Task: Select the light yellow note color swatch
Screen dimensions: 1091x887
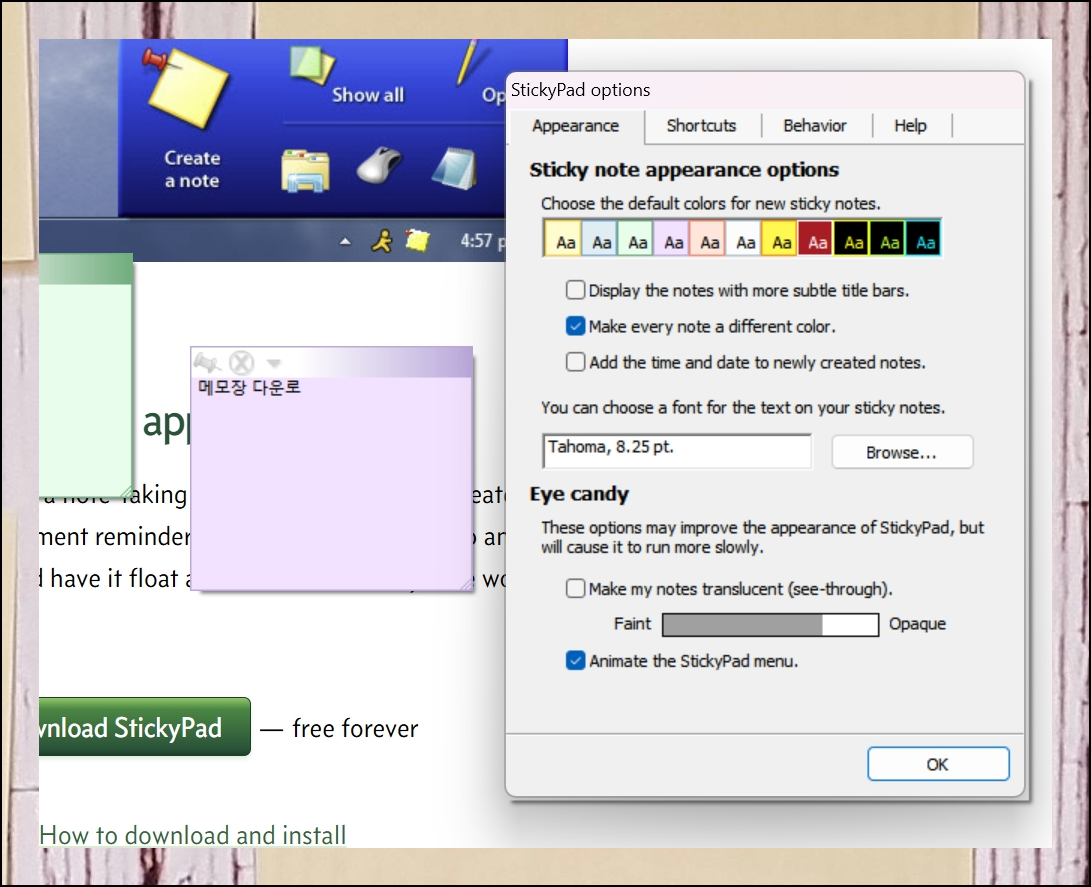Action: pos(562,238)
